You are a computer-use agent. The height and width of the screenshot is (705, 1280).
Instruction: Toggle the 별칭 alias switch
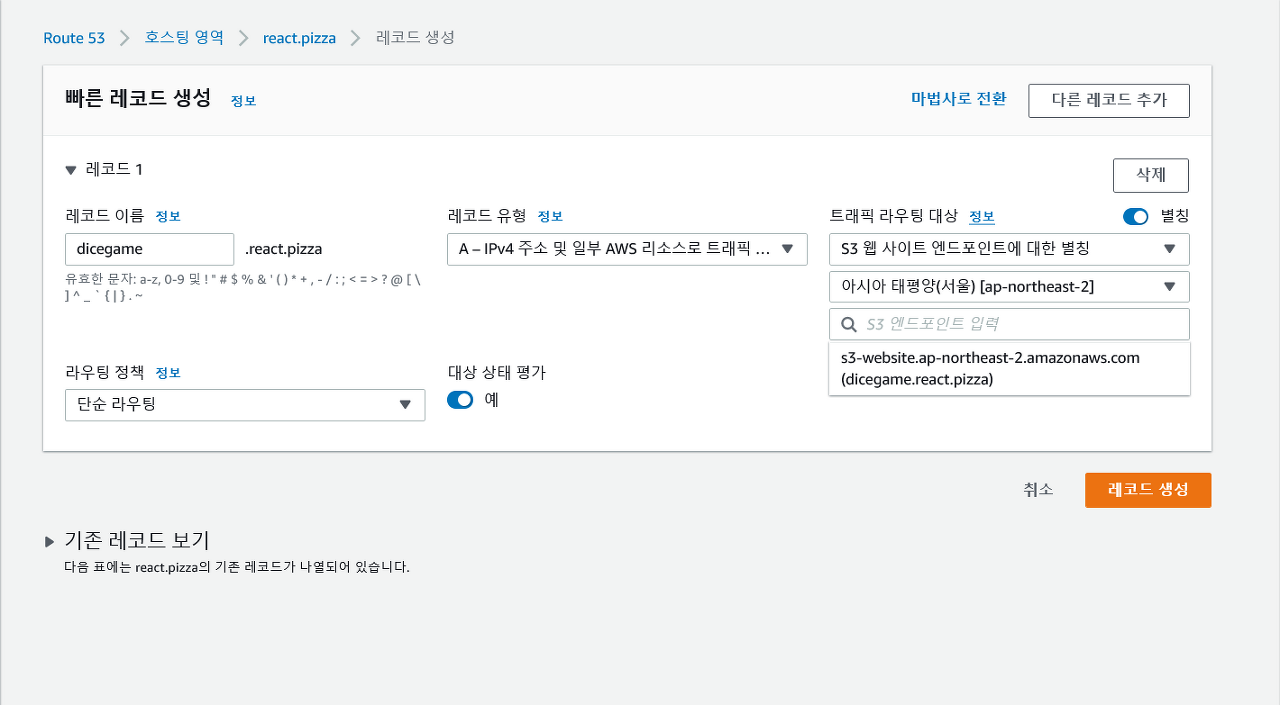1136,216
